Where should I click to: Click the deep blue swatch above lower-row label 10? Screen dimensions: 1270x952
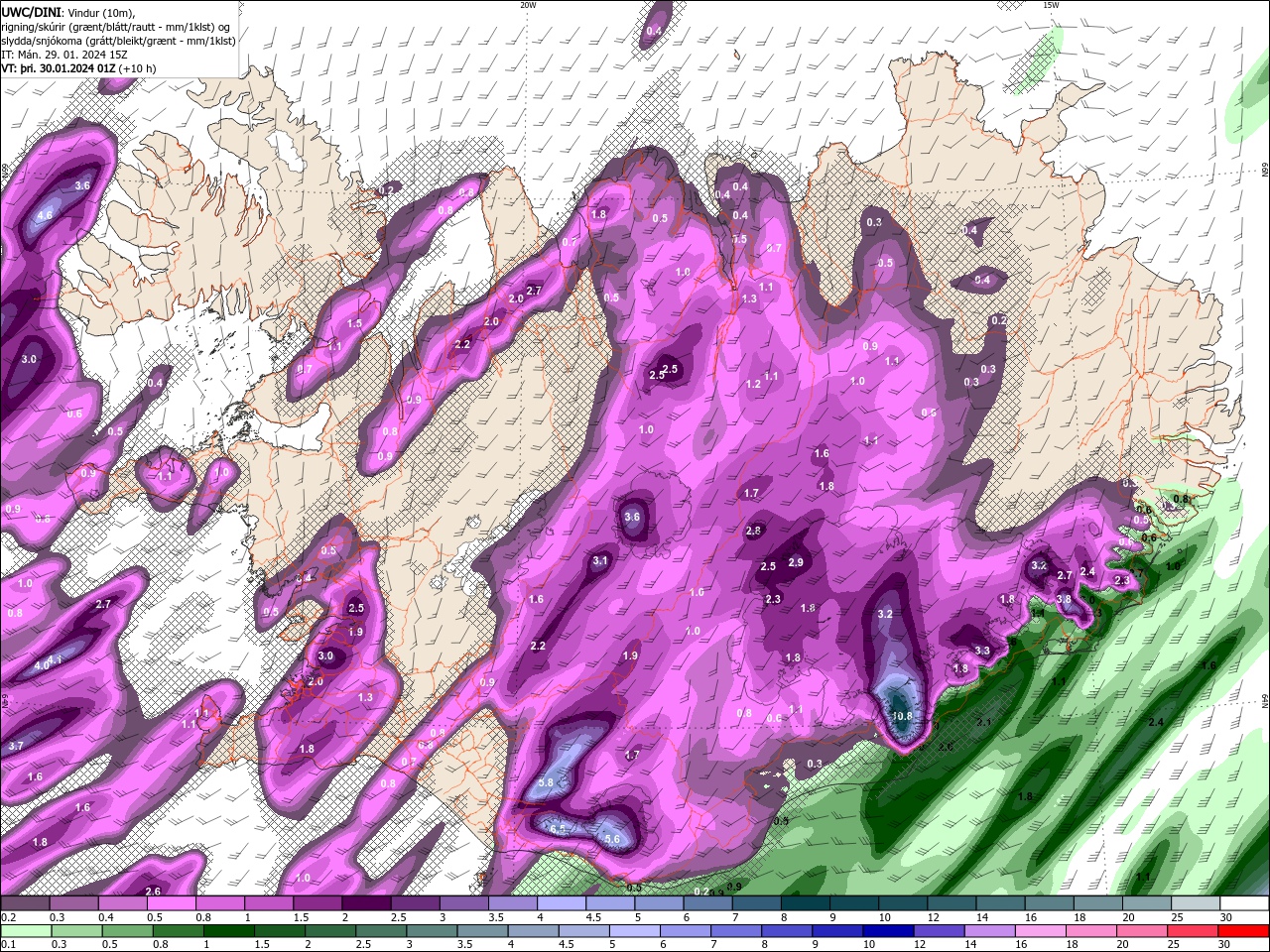[x=886, y=931]
